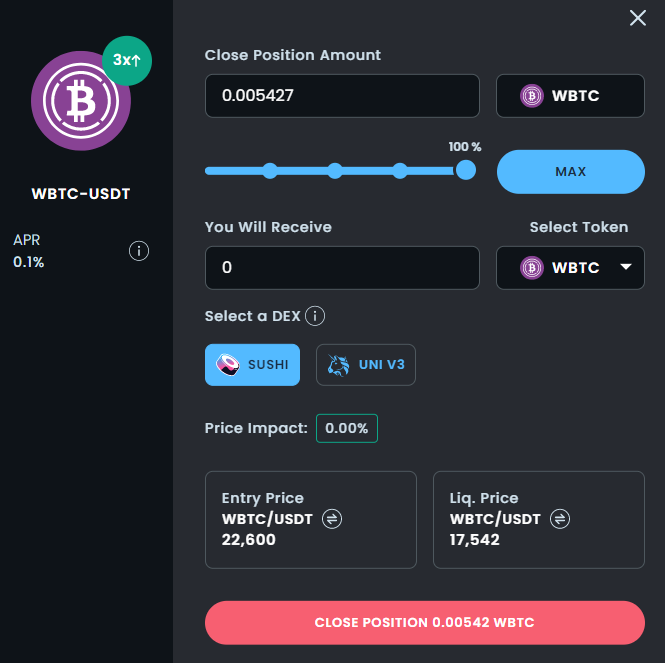Click the MAX button
This screenshot has height=663, width=665.
coord(570,172)
